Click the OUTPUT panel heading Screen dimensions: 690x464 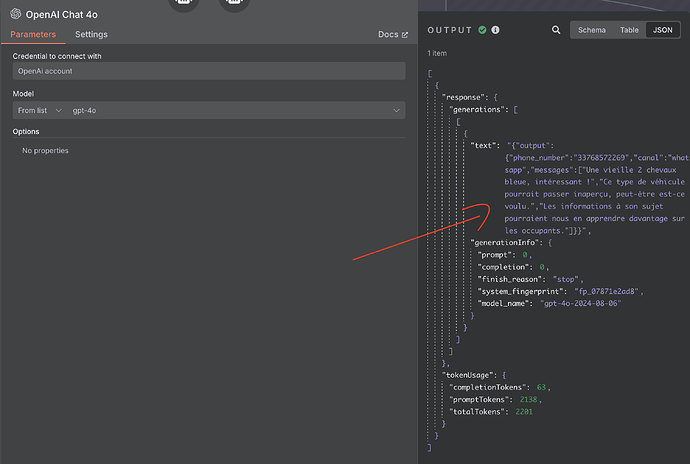pyautogui.click(x=449, y=30)
